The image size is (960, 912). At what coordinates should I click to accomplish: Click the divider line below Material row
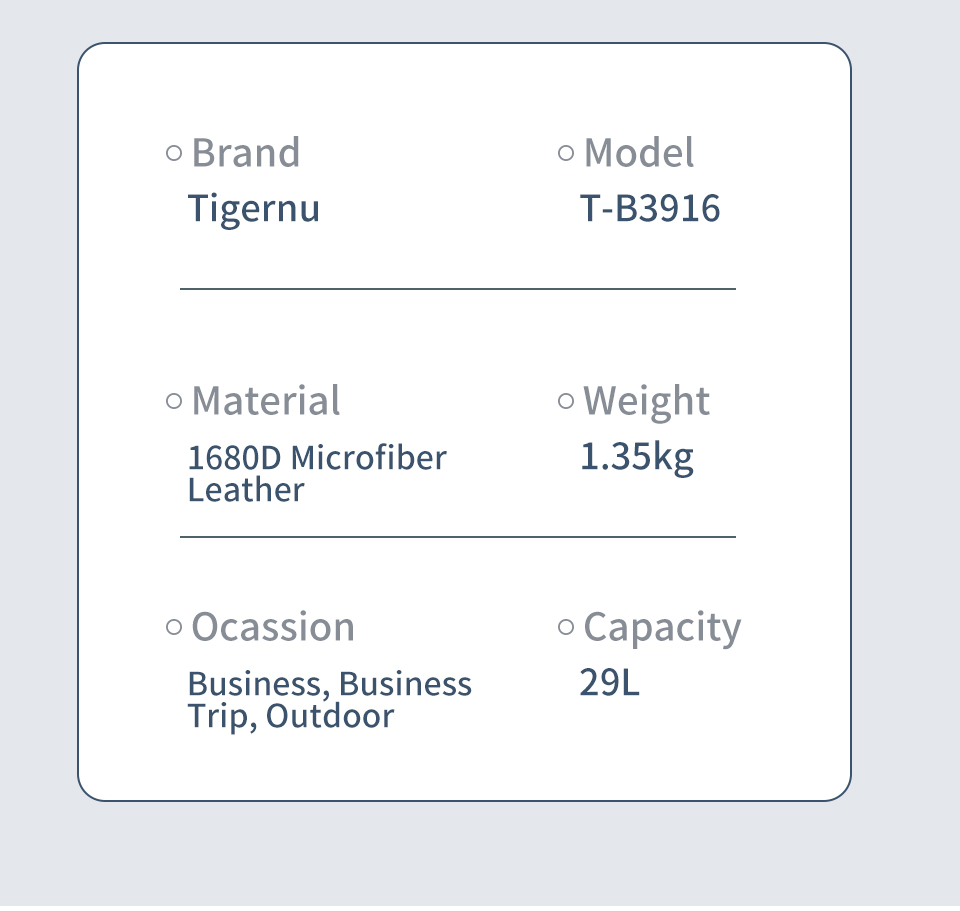tap(458, 537)
